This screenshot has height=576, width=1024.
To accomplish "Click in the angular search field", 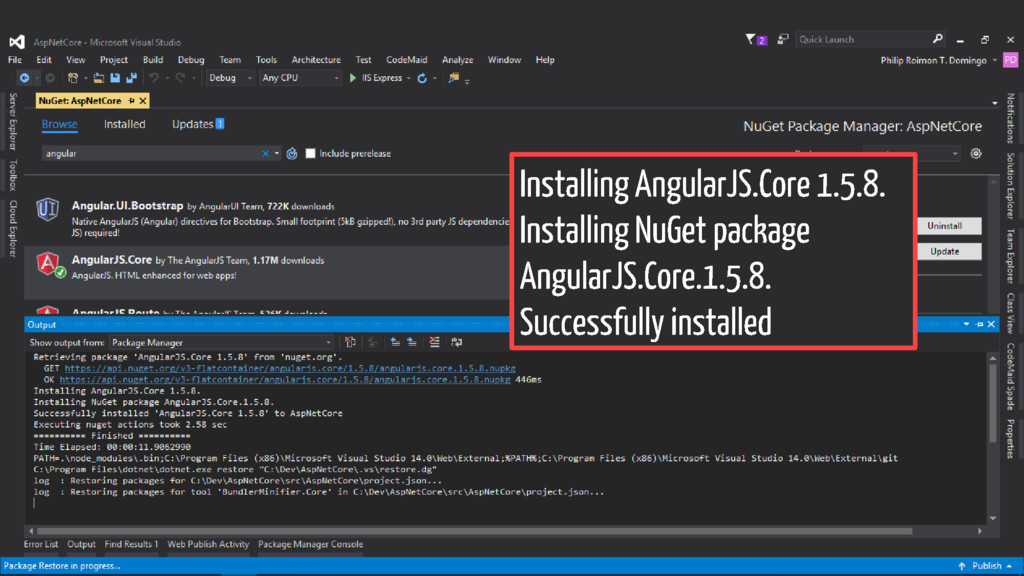I will click(152, 153).
